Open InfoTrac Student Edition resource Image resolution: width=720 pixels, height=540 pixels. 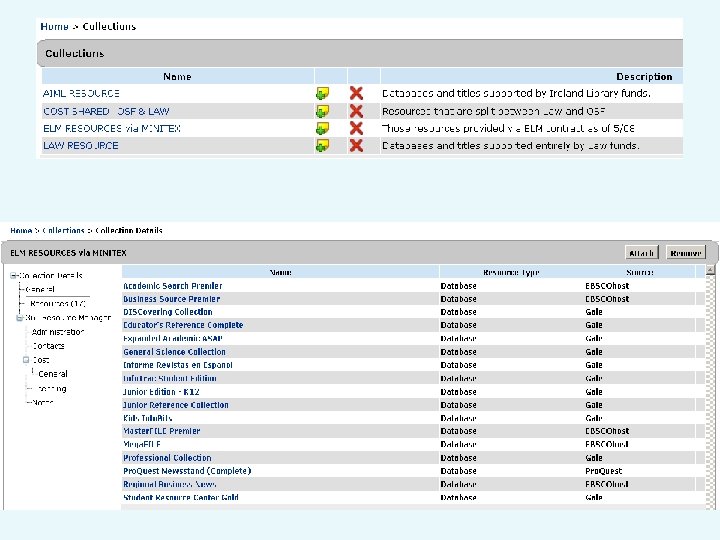pos(170,378)
